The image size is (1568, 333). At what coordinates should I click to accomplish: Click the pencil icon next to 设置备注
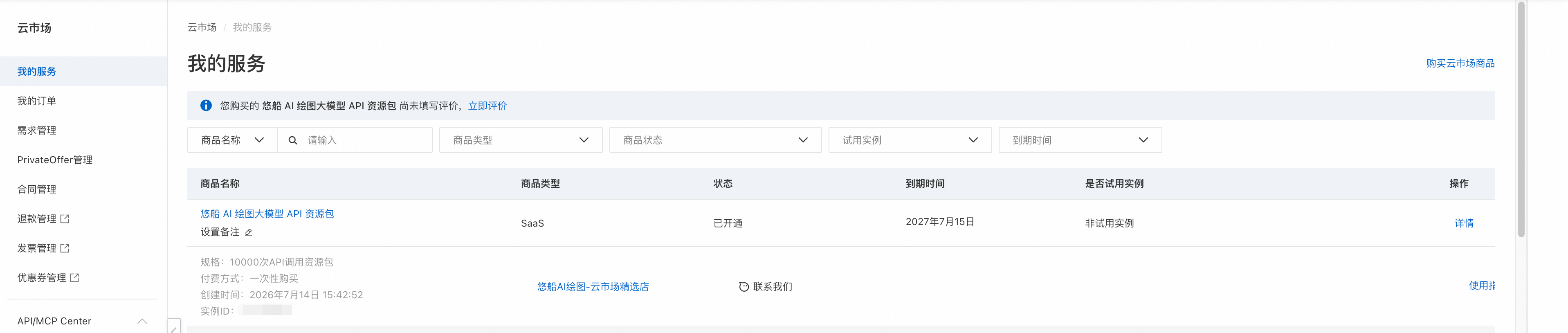pyautogui.click(x=248, y=232)
